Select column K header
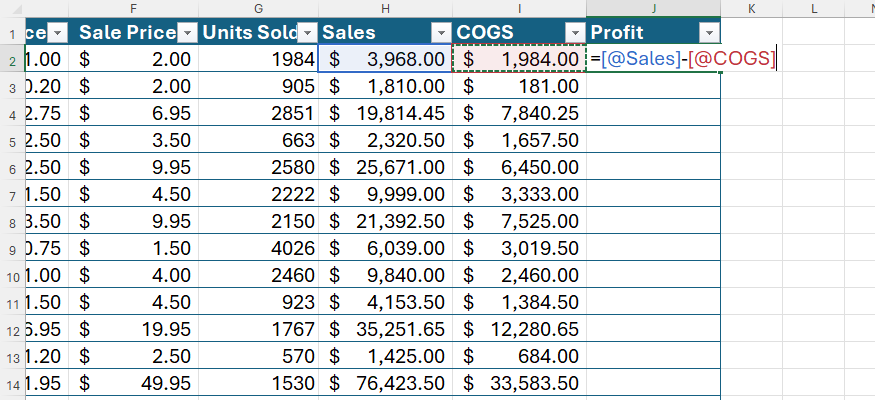875x400 pixels. (751, 8)
